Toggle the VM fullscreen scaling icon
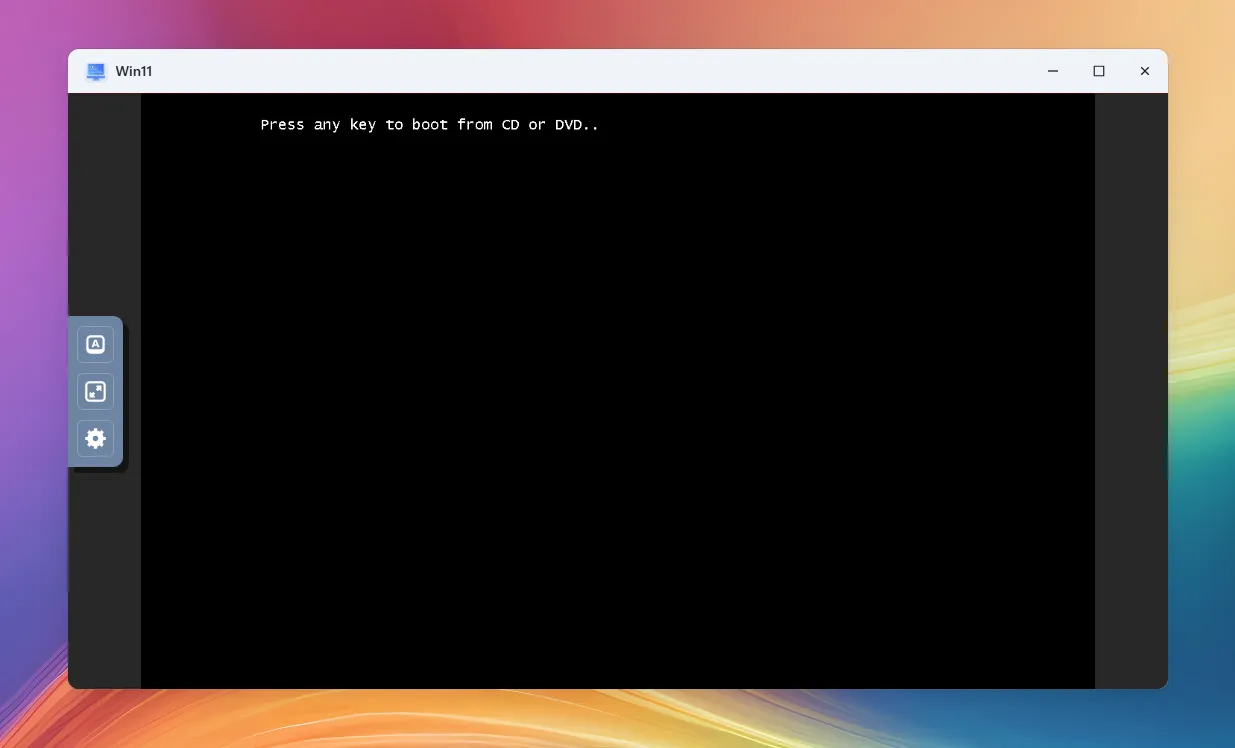The height and width of the screenshot is (748, 1235). tap(95, 391)
